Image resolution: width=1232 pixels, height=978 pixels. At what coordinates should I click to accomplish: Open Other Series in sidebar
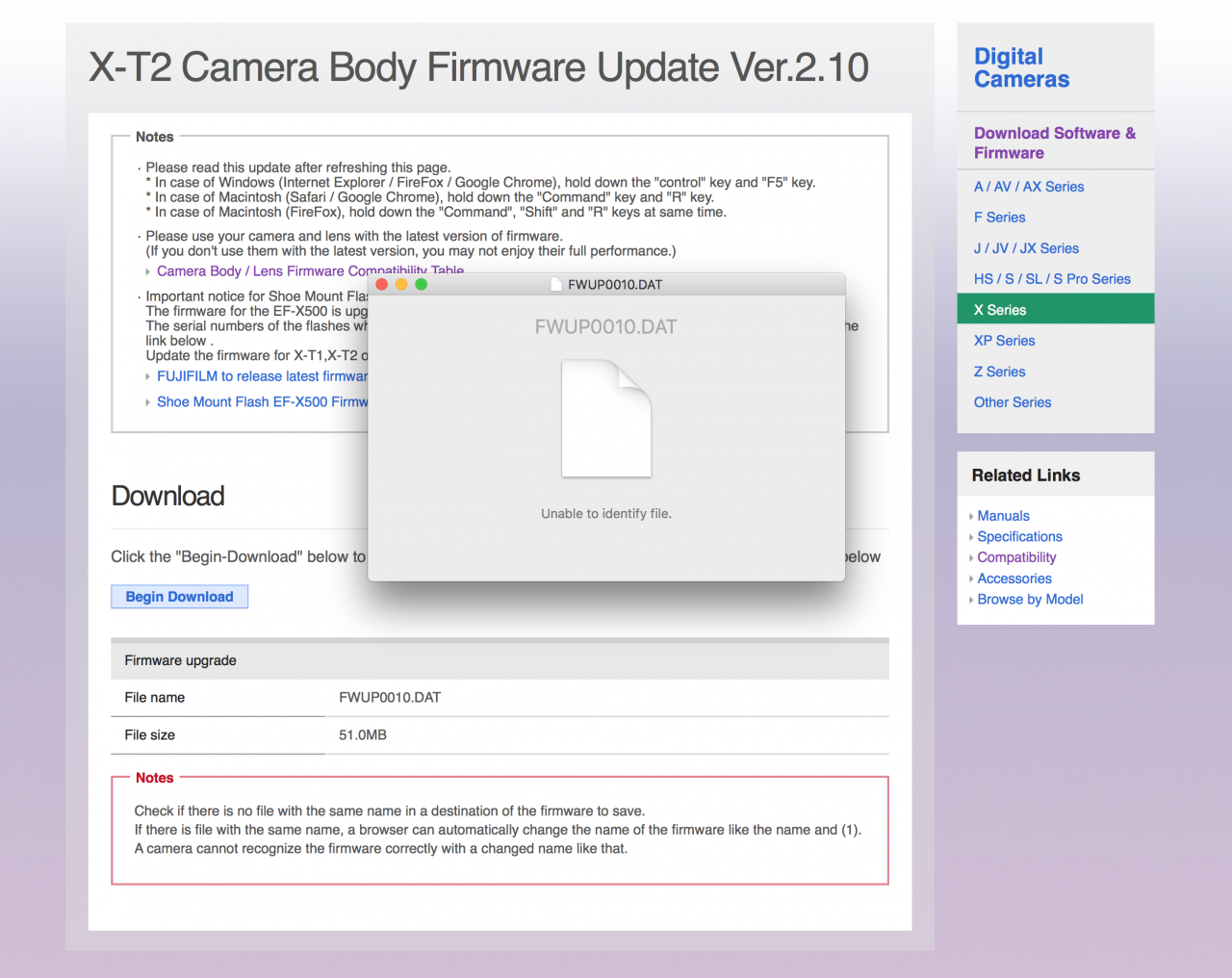(x=1012, y=402)
